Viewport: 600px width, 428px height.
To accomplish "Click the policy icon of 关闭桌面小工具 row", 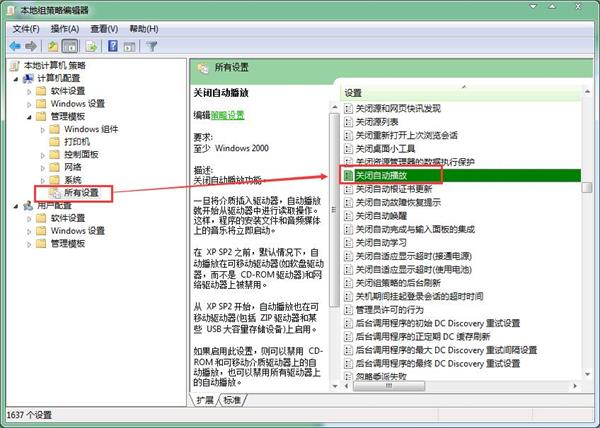I will click(x=348, y=149).
